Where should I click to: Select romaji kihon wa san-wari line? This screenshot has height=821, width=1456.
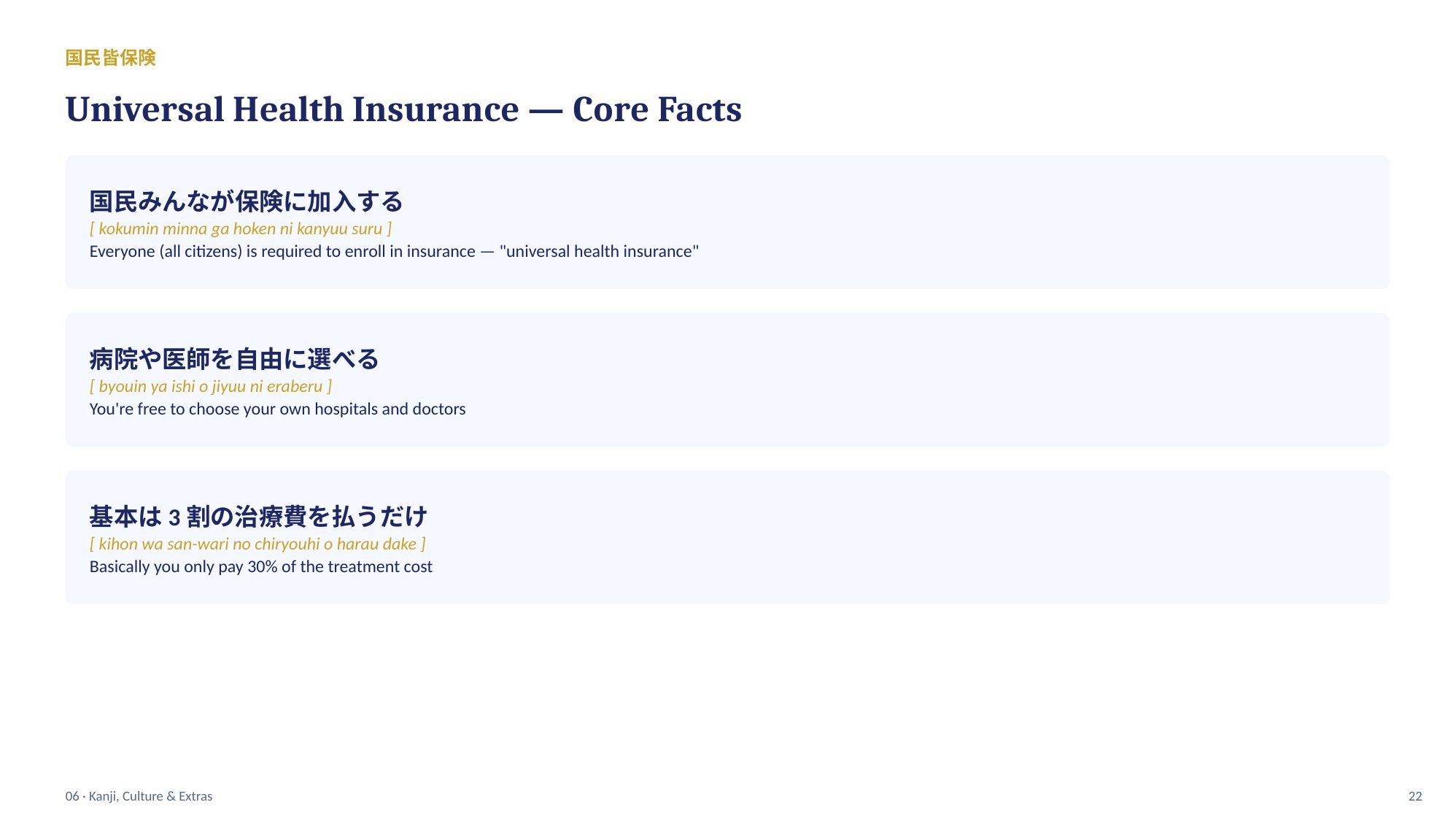pyautogui.click(x=257, y=544)
